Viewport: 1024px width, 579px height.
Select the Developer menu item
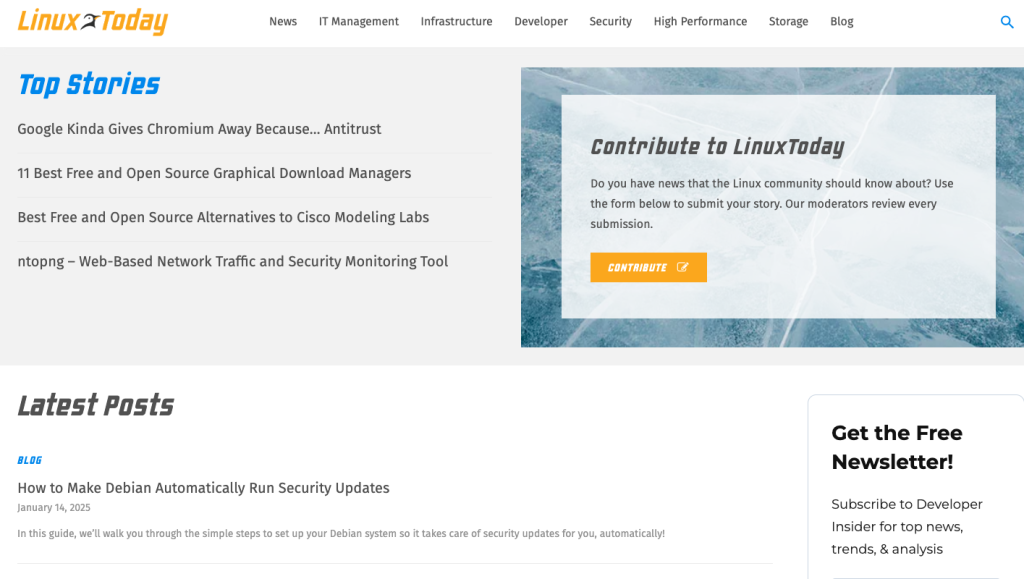click(x=541, y=22)
